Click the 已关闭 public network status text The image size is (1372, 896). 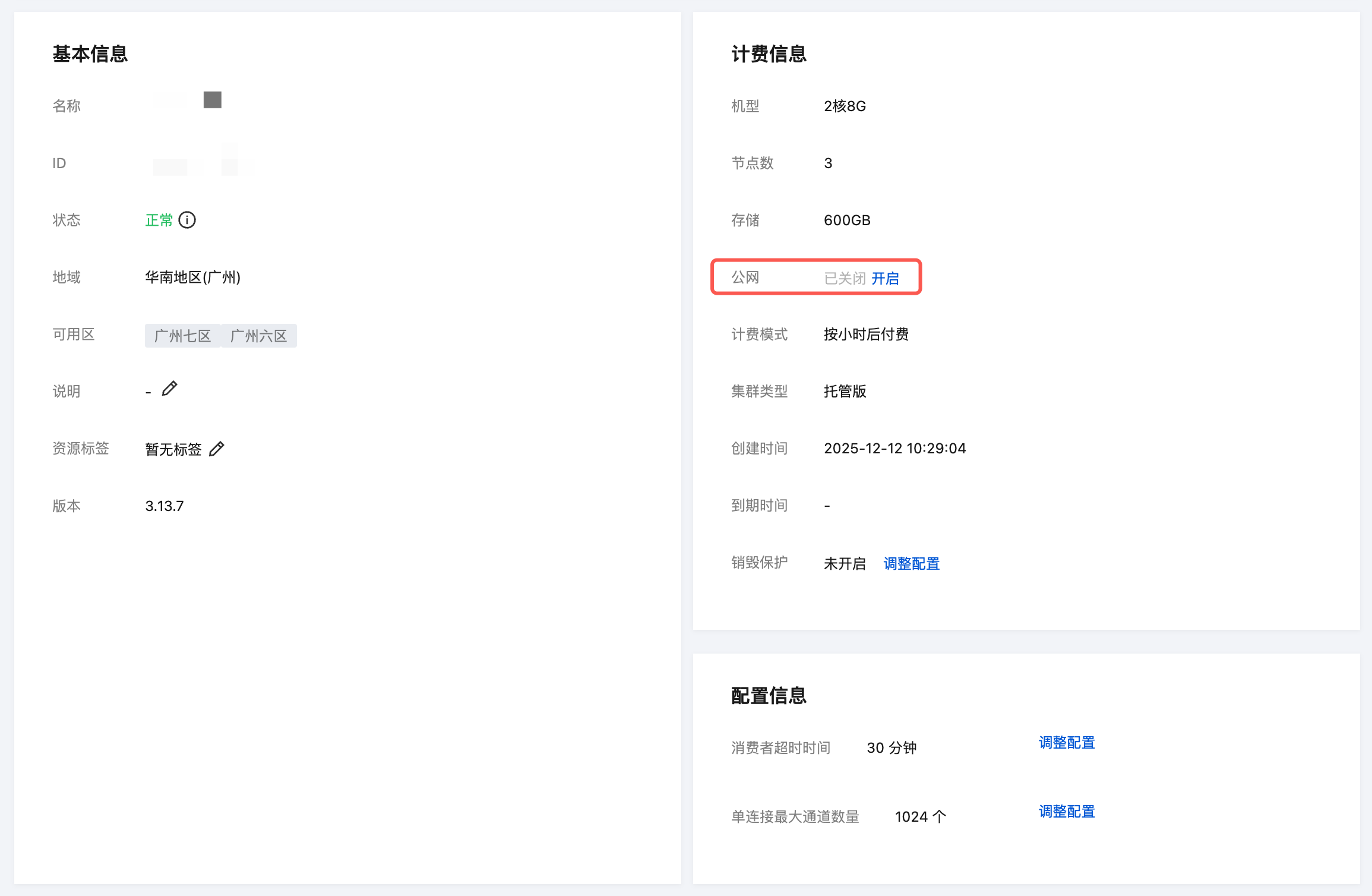pyautogui.click(x=845, y=278)
